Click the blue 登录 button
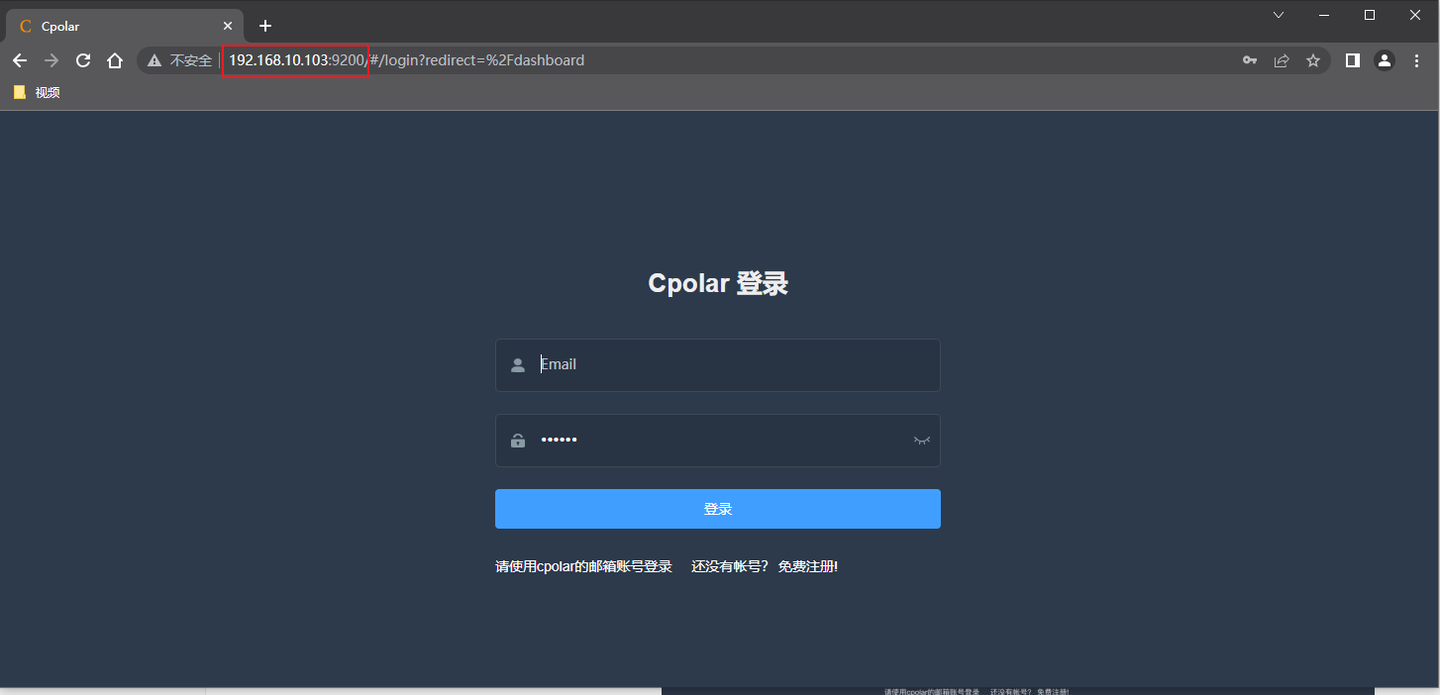Viewport: 1440px width, 695px height. point(718,509)
